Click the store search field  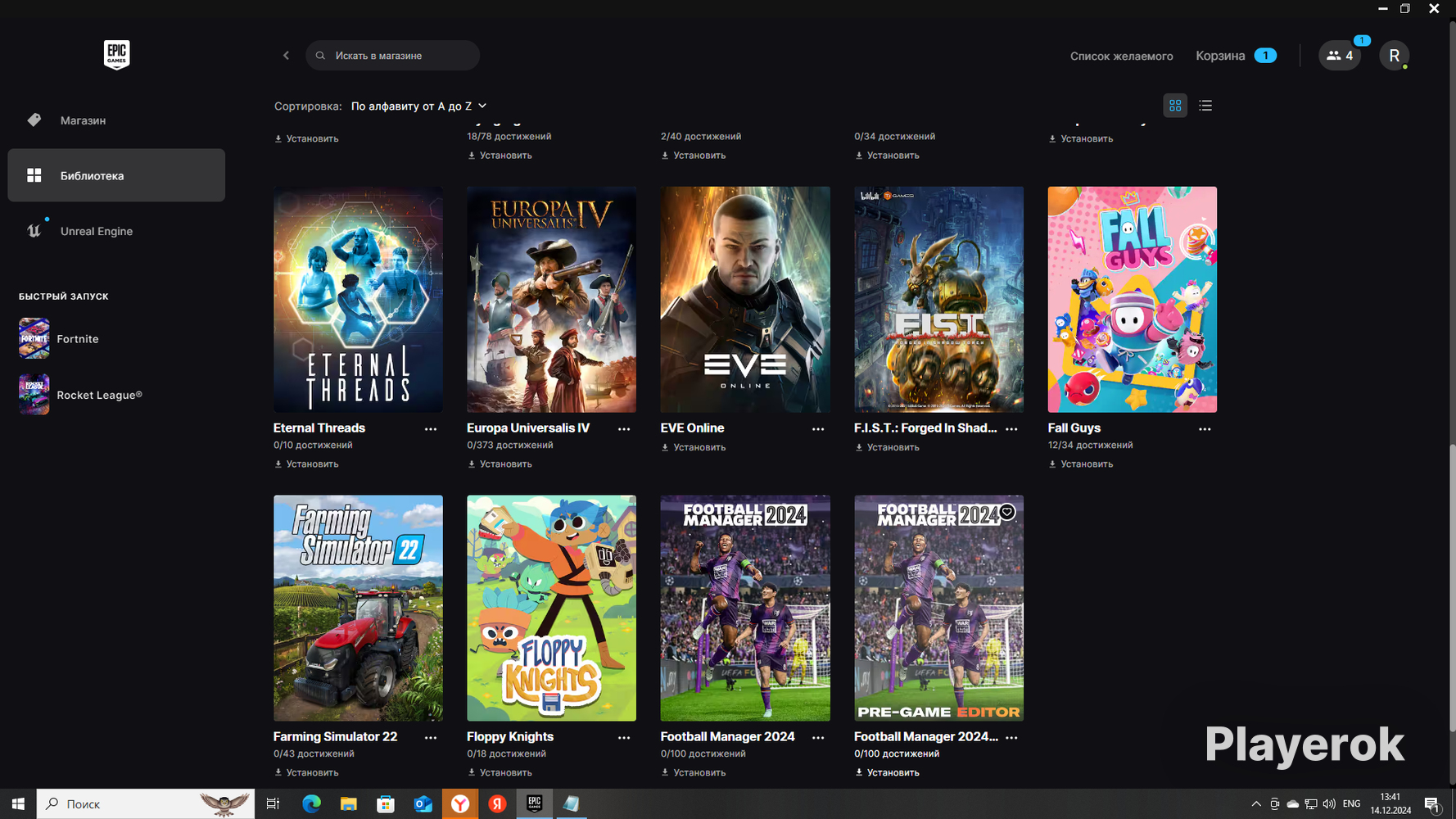[392, 56]
